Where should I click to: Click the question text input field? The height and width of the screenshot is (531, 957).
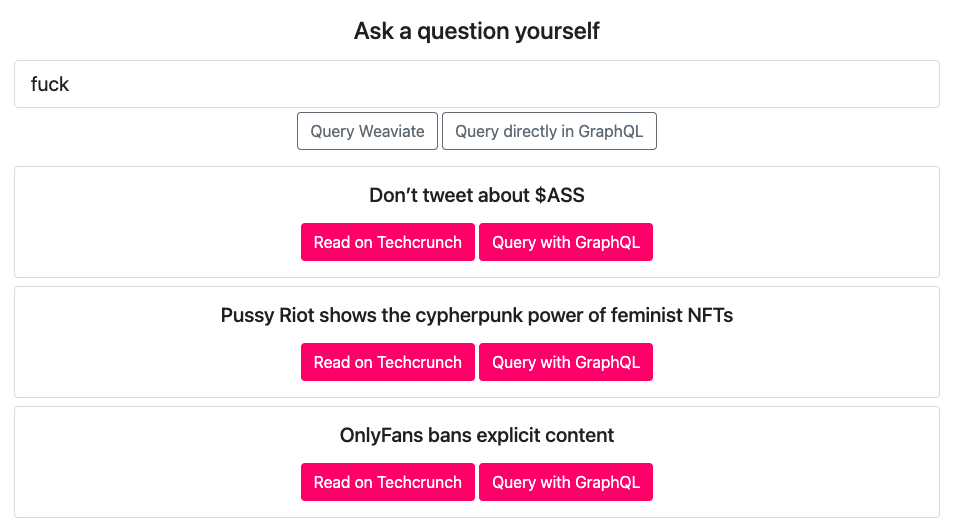(476, 84)
